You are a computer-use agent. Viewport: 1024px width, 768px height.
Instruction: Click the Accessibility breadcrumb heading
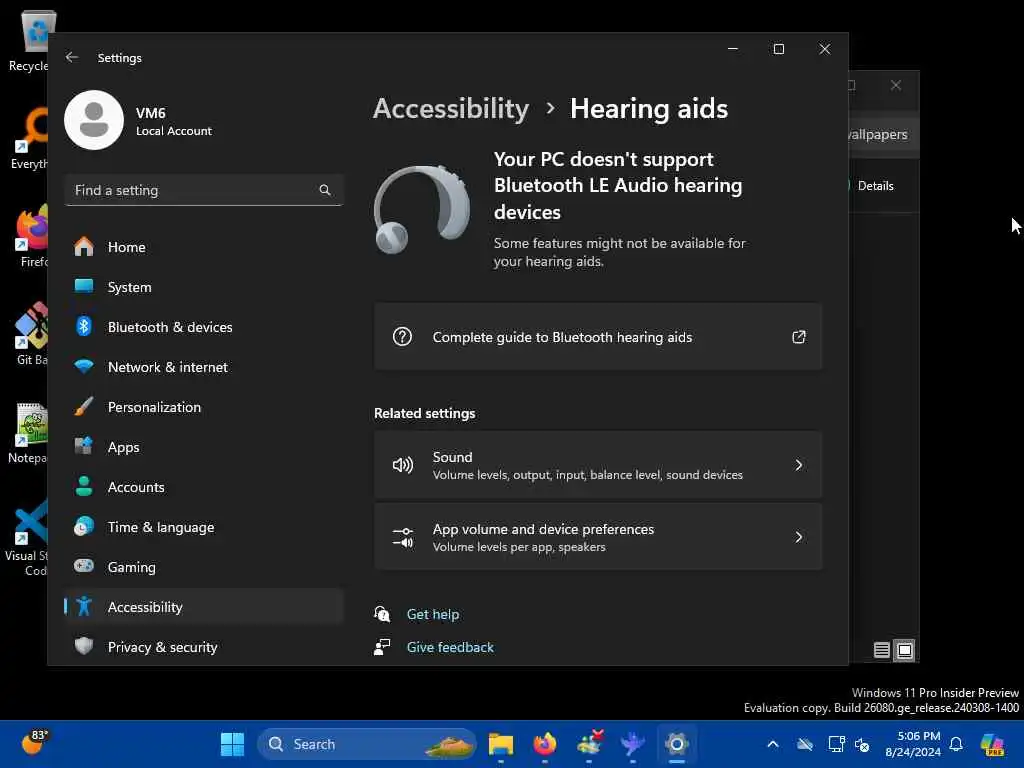click(x=451, y=108)
